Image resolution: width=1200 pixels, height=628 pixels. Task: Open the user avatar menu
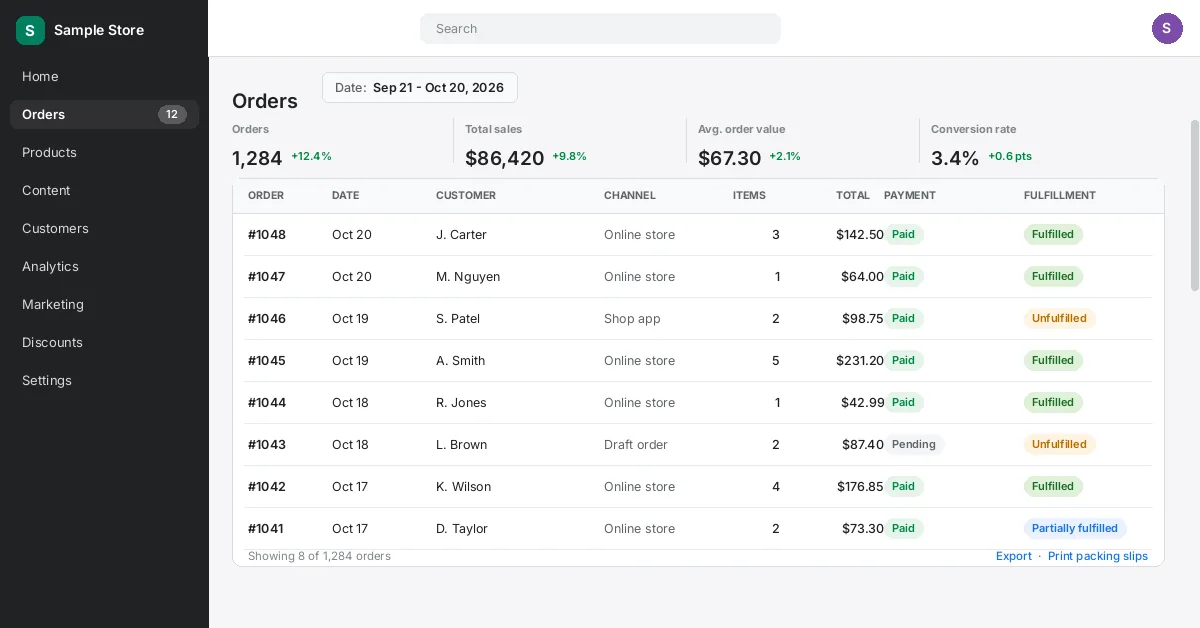point(1167,28)
